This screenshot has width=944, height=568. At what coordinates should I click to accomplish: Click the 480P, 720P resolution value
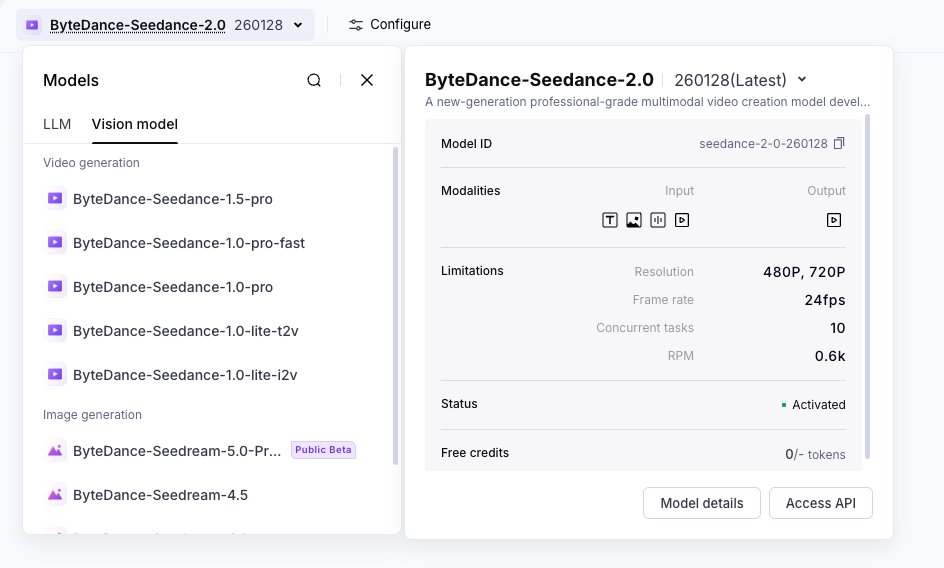point(804,272)
